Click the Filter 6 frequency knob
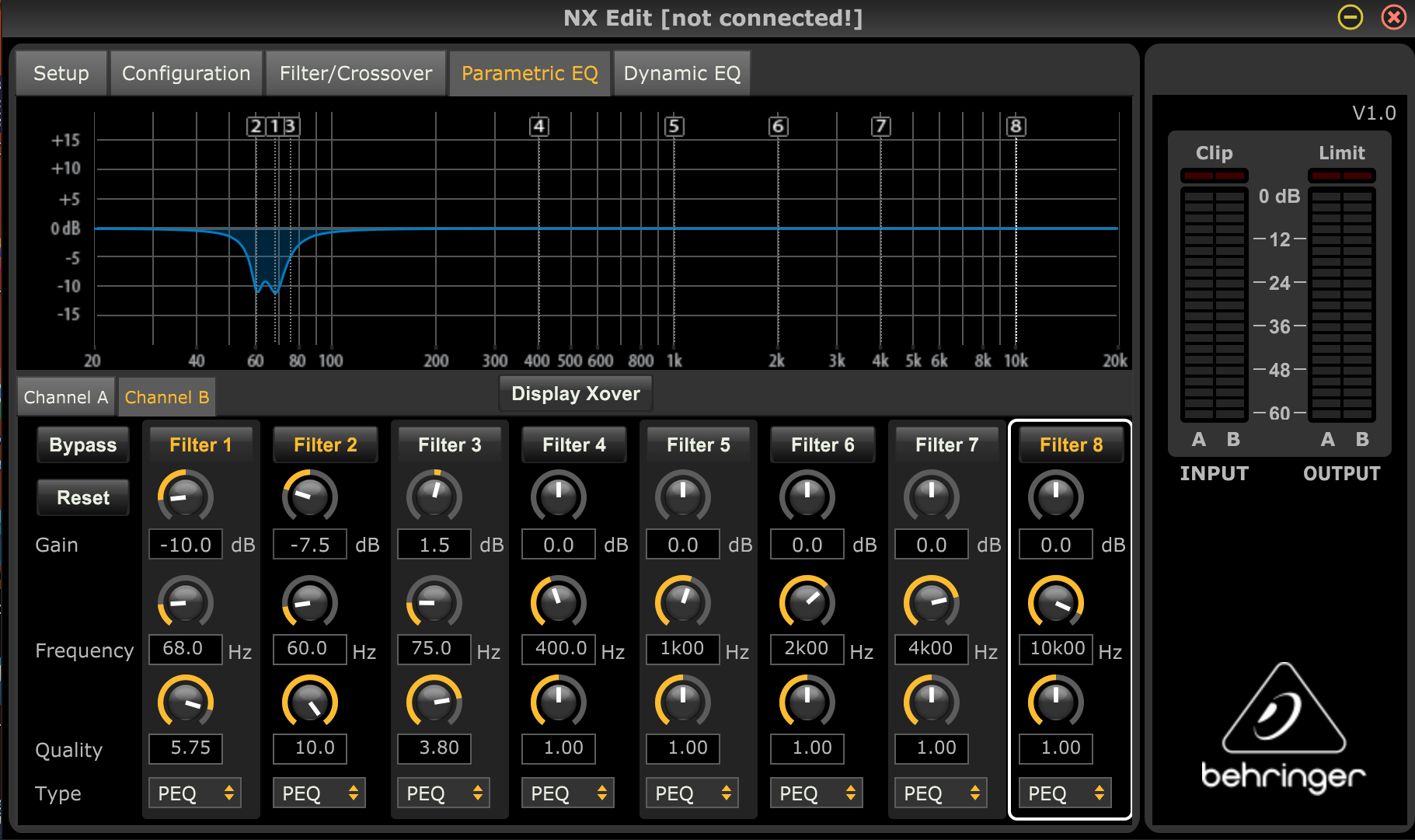The width and height of the screenshot is (1415, 840). (x=807, y=602)
